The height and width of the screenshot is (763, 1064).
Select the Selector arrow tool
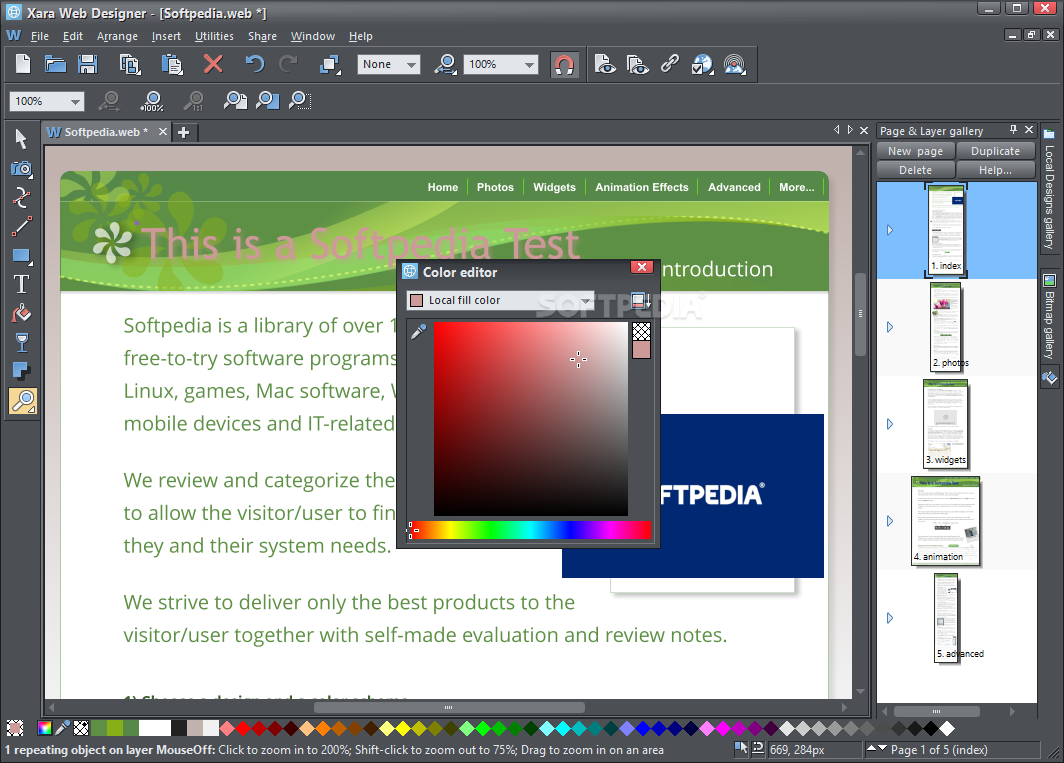[x=21, y=138]
